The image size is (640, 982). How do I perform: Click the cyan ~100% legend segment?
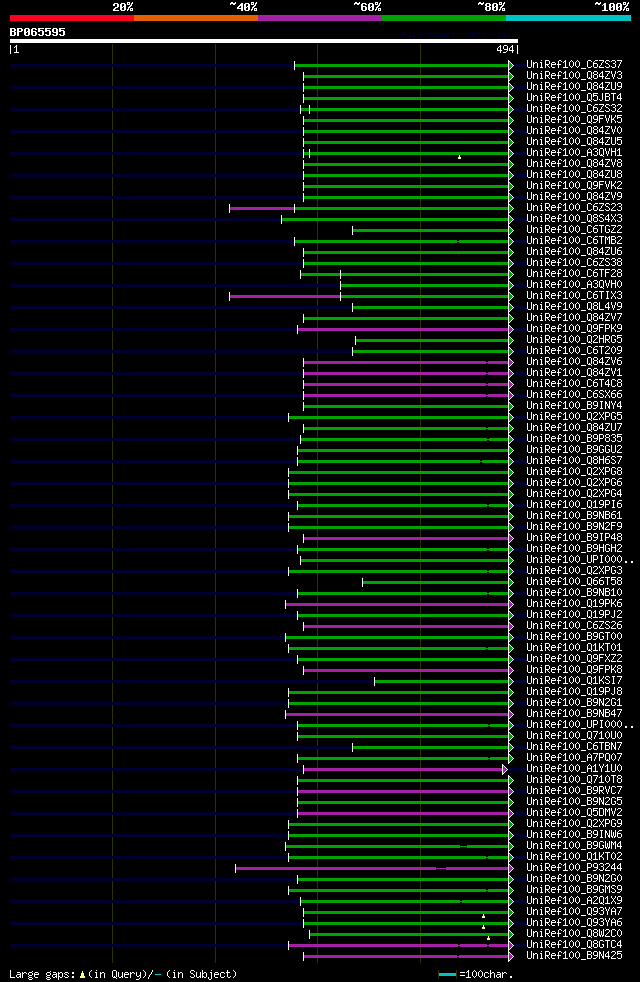pos(568,18)
